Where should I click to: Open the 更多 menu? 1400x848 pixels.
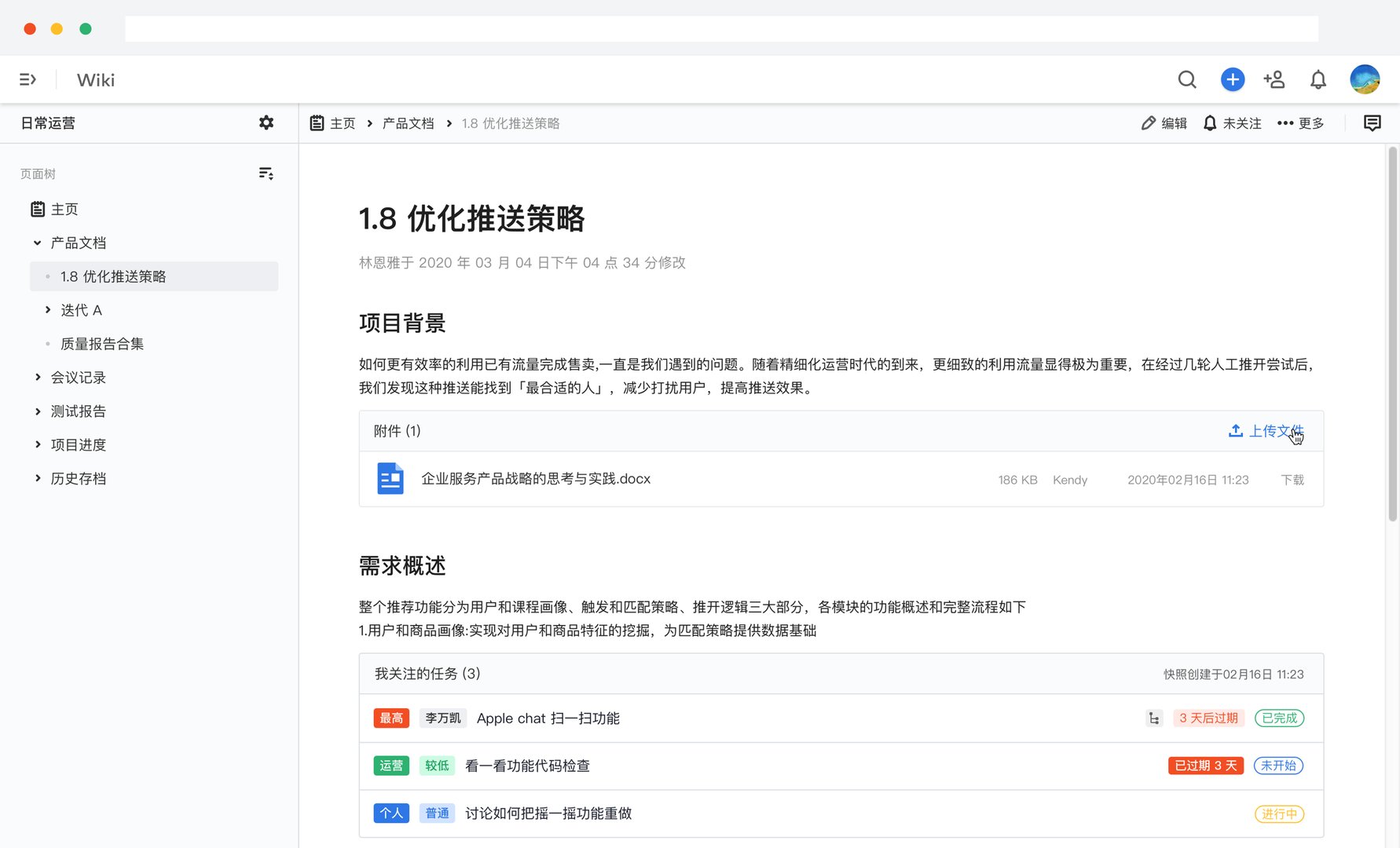coord(1299,122)
